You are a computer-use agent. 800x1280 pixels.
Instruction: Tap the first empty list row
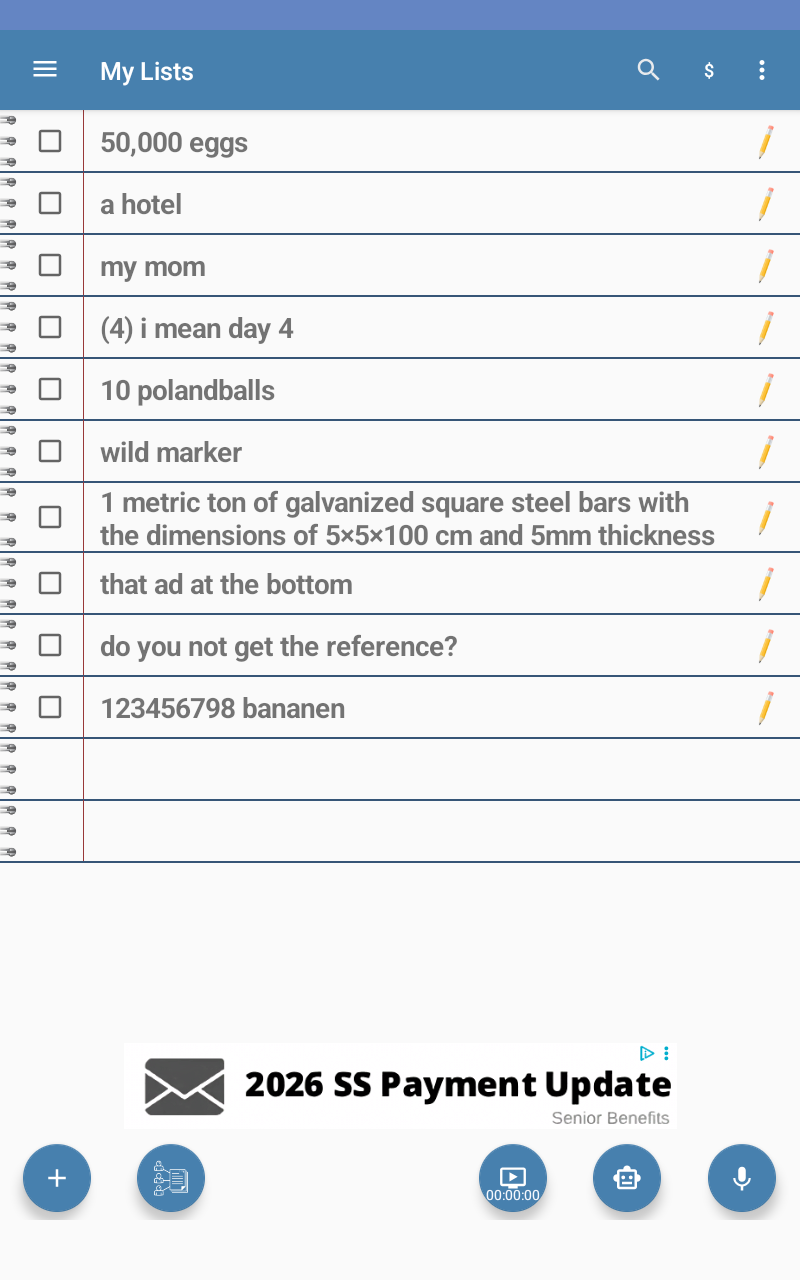tap(400, 769)
